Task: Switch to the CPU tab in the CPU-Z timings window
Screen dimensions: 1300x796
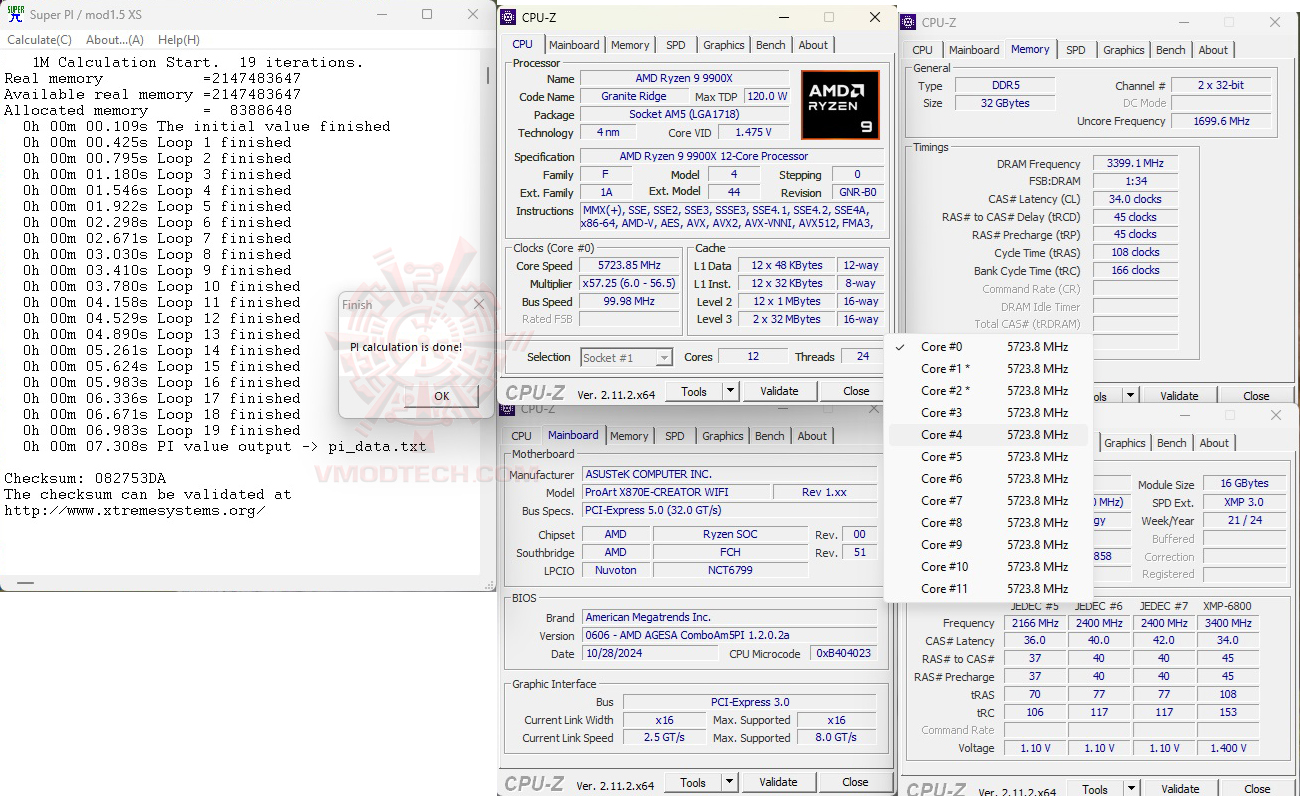Action: 923,50
